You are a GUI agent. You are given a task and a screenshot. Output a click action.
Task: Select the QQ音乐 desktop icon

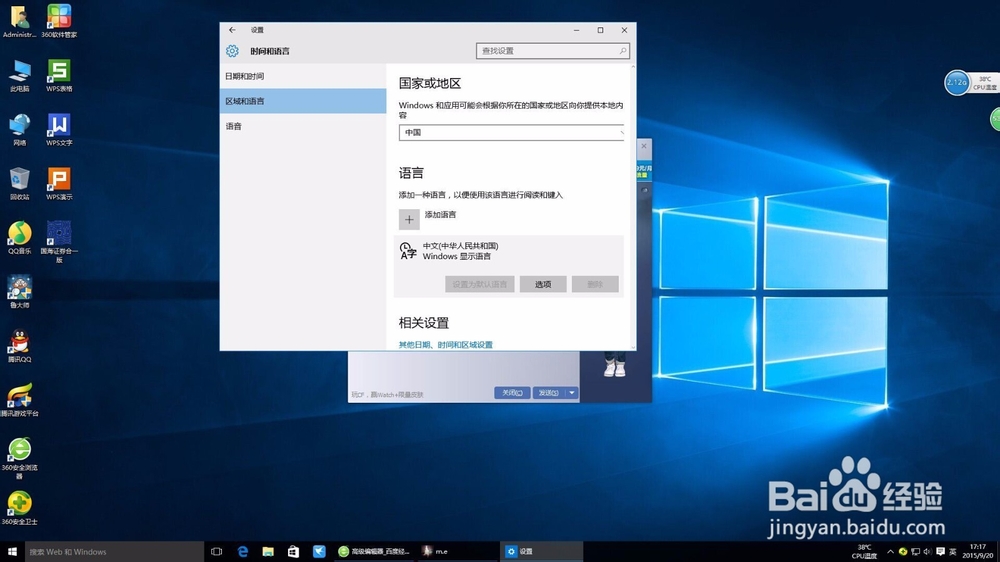(19, 239)
